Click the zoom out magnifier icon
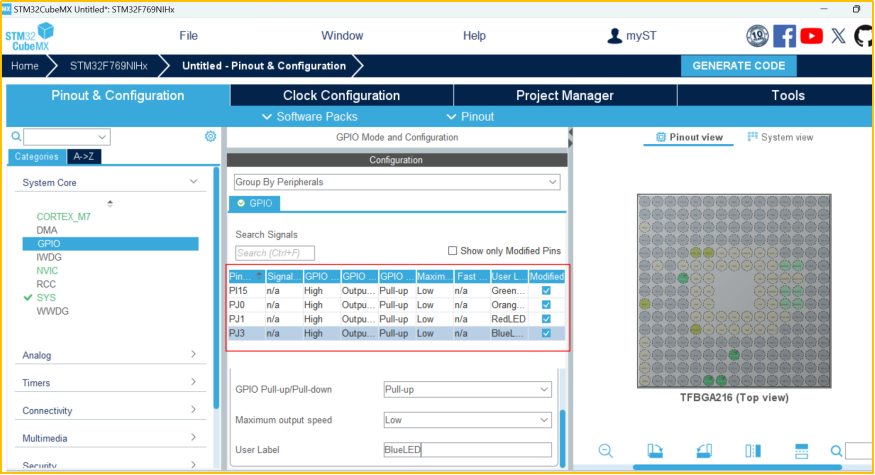 click(x=606, y=451)
